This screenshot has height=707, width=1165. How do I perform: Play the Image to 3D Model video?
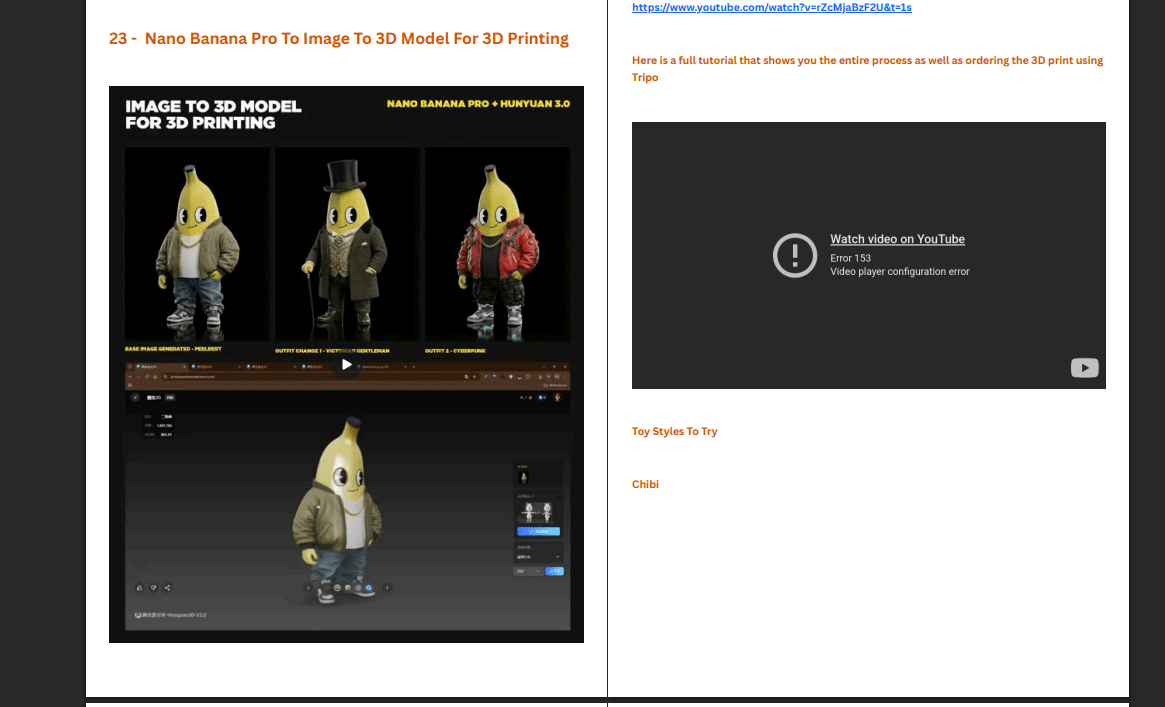coord(346,365)
